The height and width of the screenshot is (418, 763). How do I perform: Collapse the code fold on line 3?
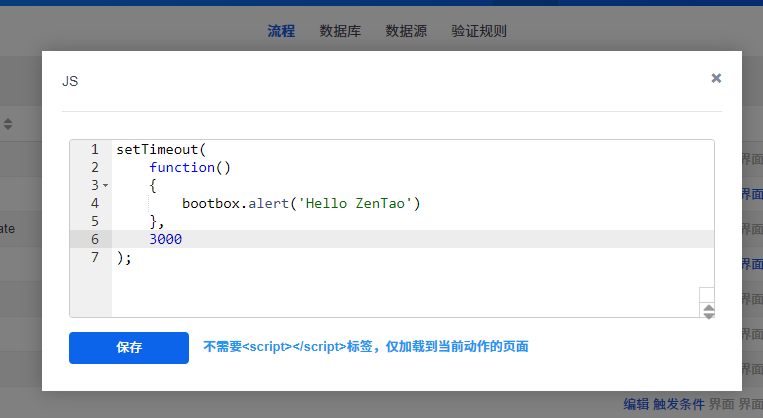(x=105, y=186)
